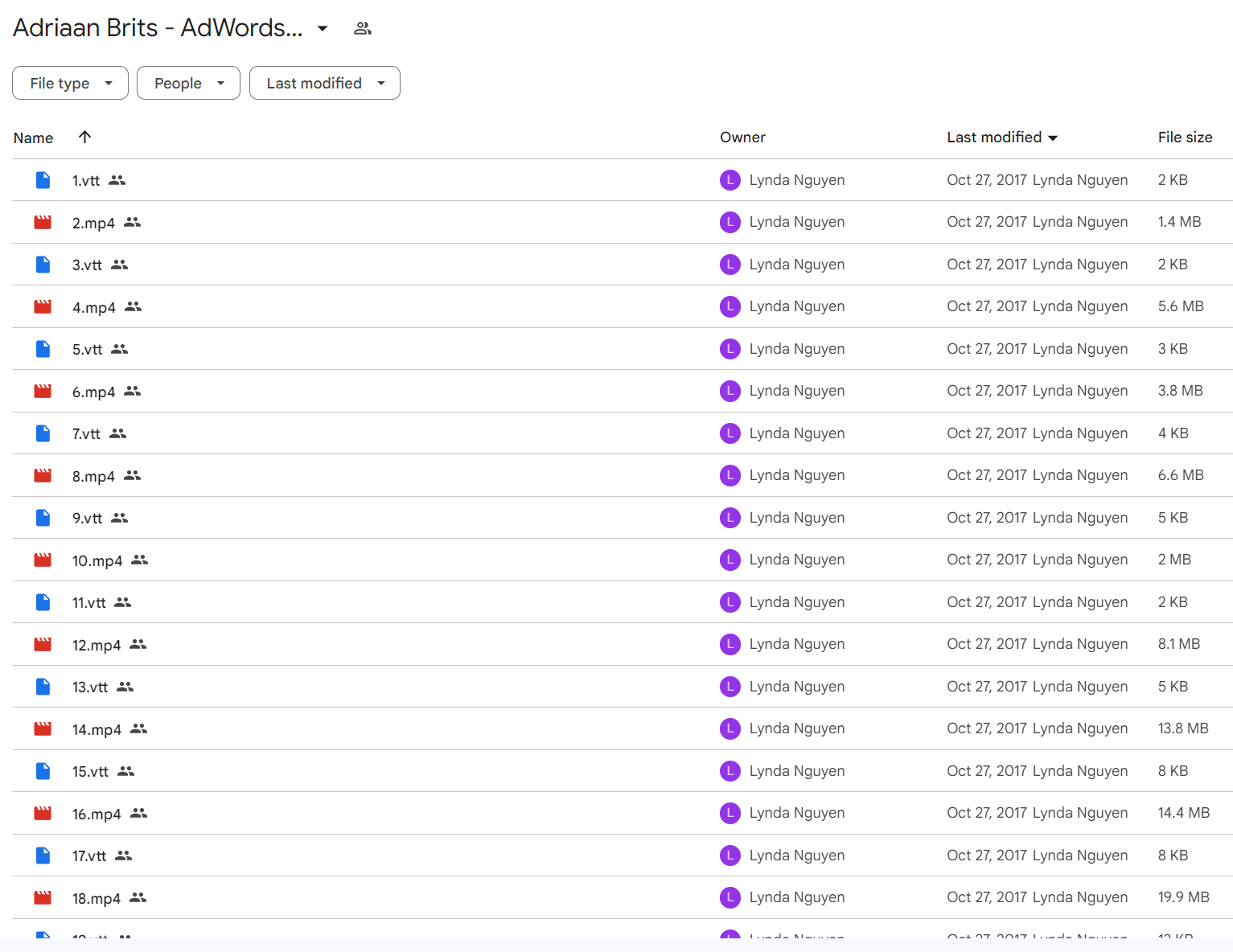This screenshot has width=1233, height=952.
Task: Click the Adriaan Brits - AdWords folder title
Action: click(x=158, y=28)
